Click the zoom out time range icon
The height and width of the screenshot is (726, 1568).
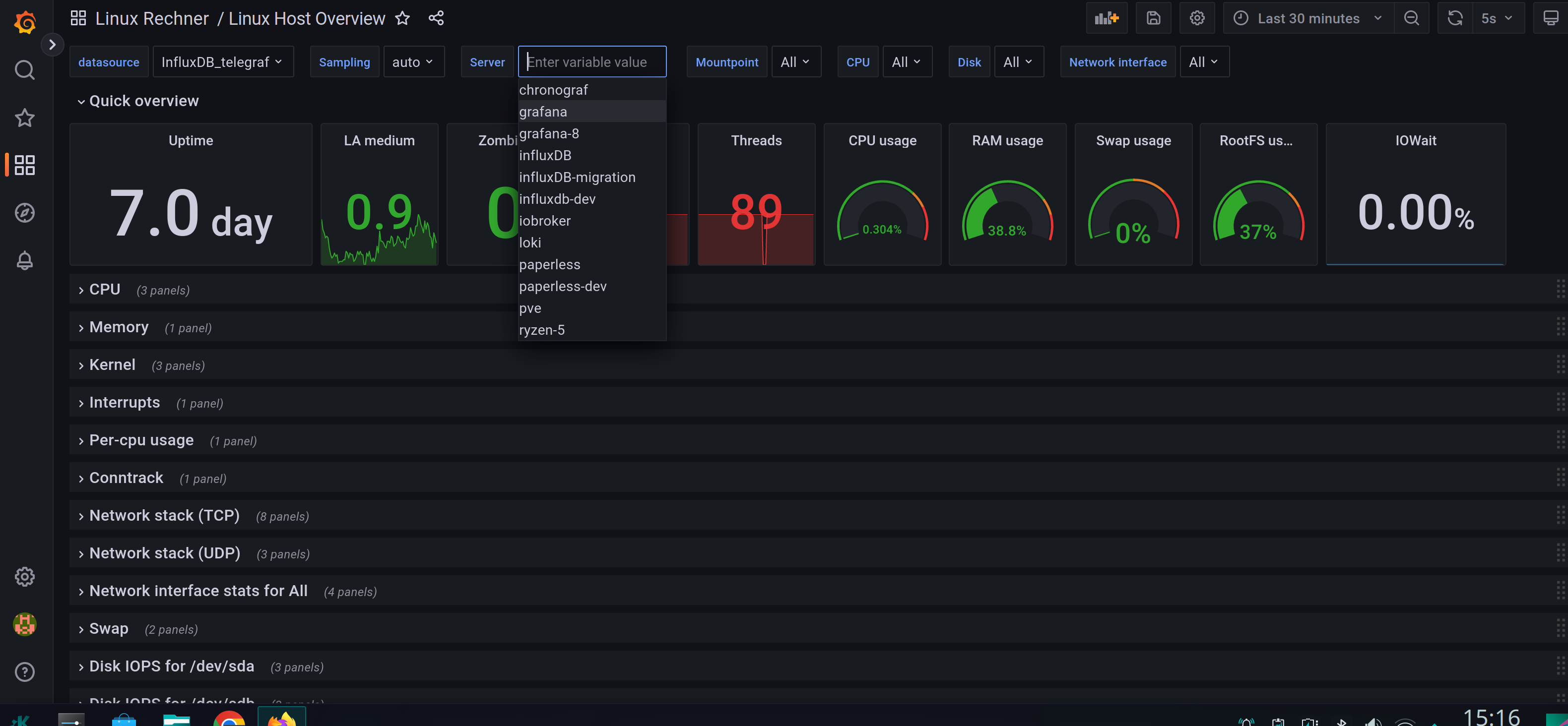click(x=1411, y=18)
